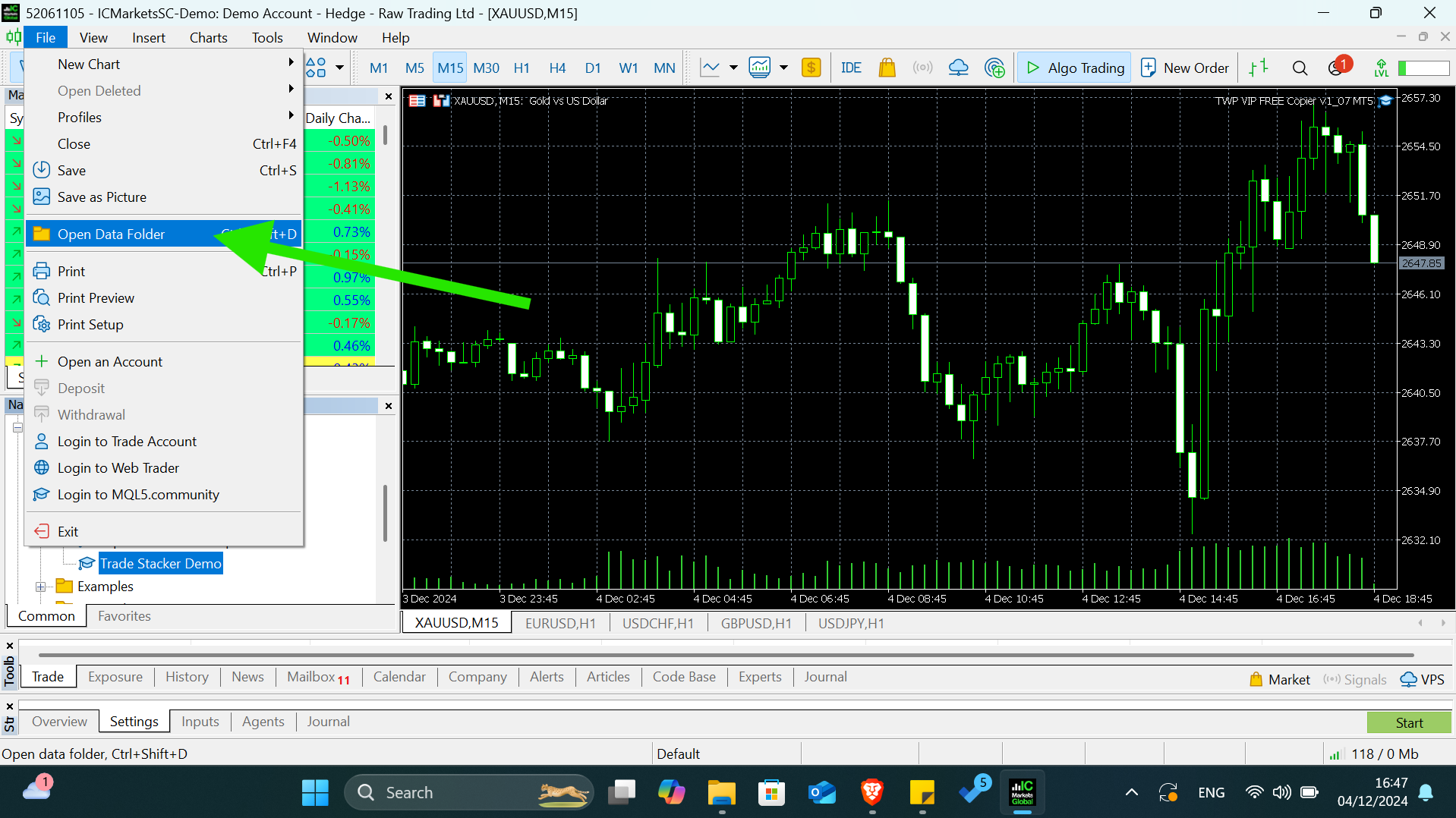Screen dimensions: 1456x818
Task: Open the chart type dropdown arrow
Action: point(733,68)
